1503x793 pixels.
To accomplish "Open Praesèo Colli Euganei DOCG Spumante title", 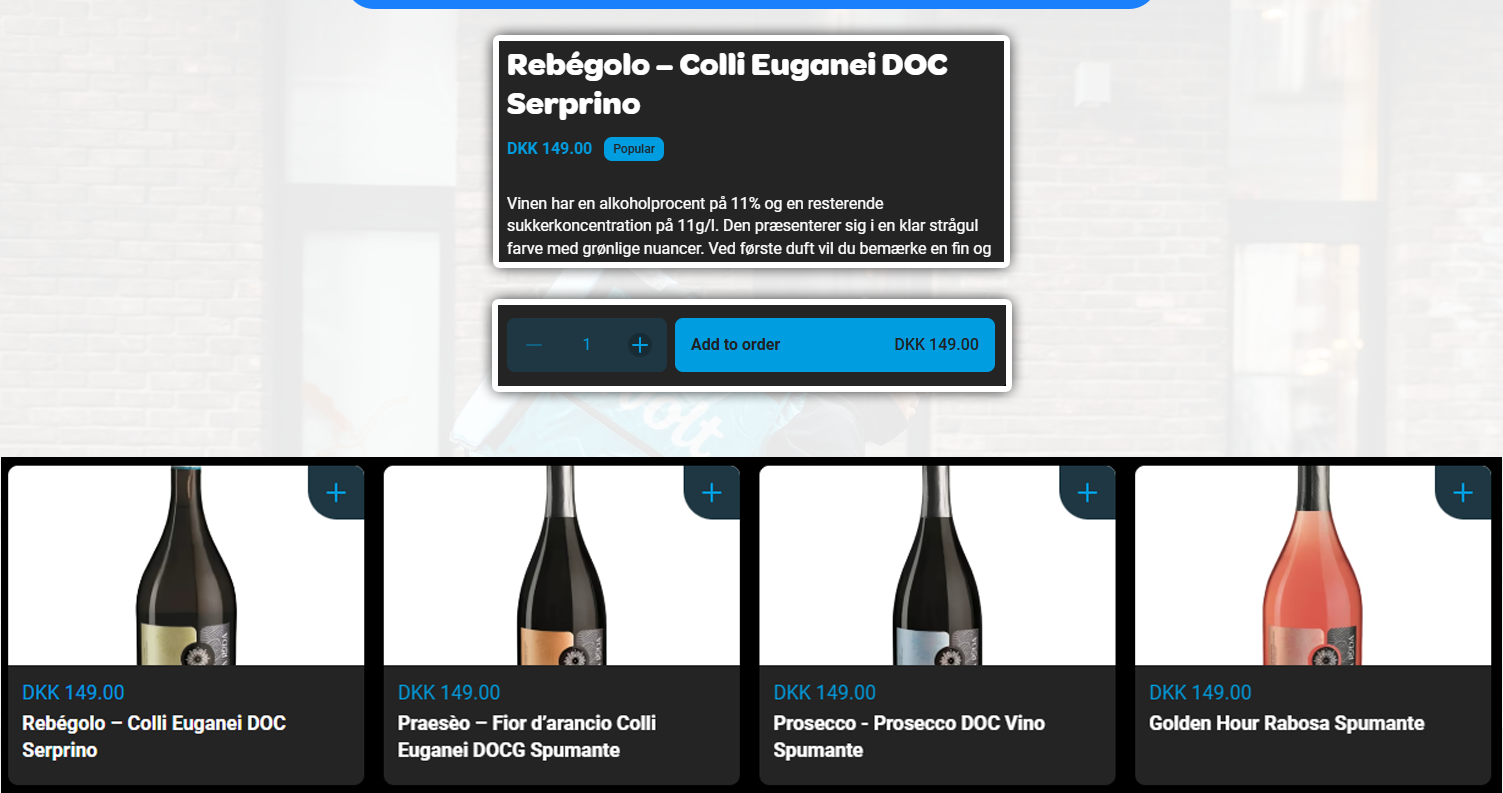I will pos(527,736).
